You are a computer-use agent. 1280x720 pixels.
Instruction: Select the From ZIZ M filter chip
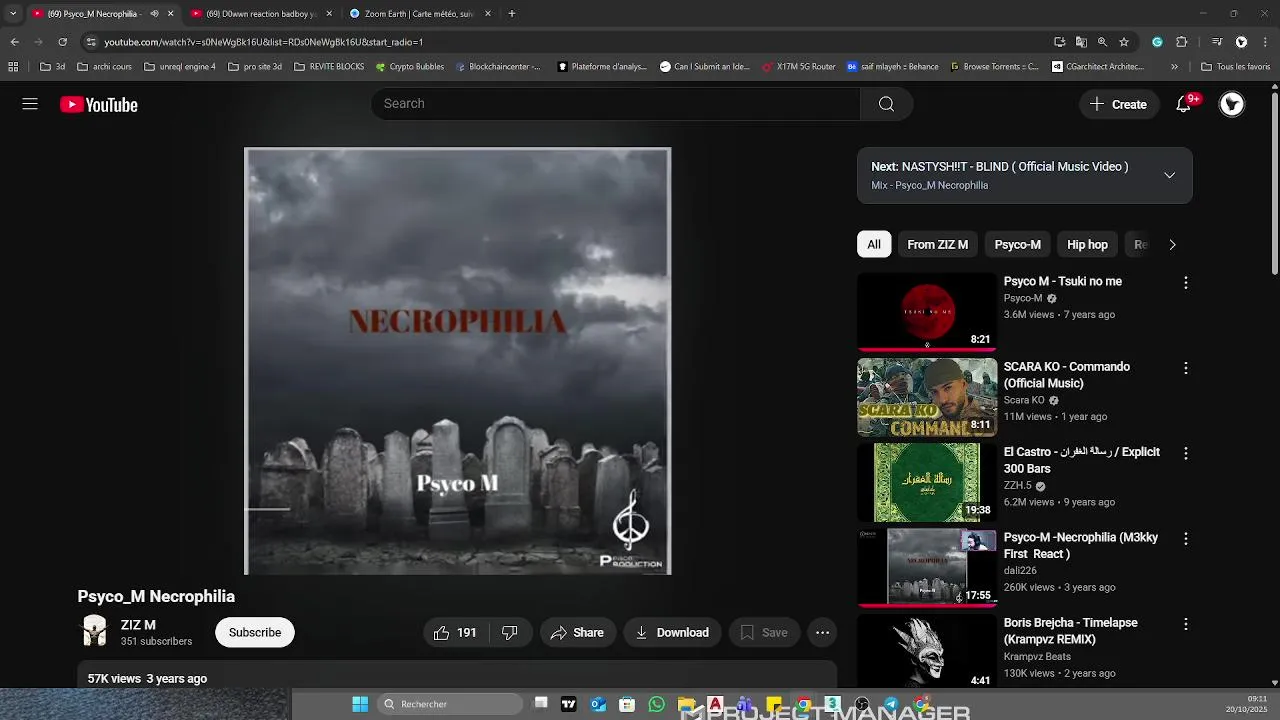tap(937, 244)
